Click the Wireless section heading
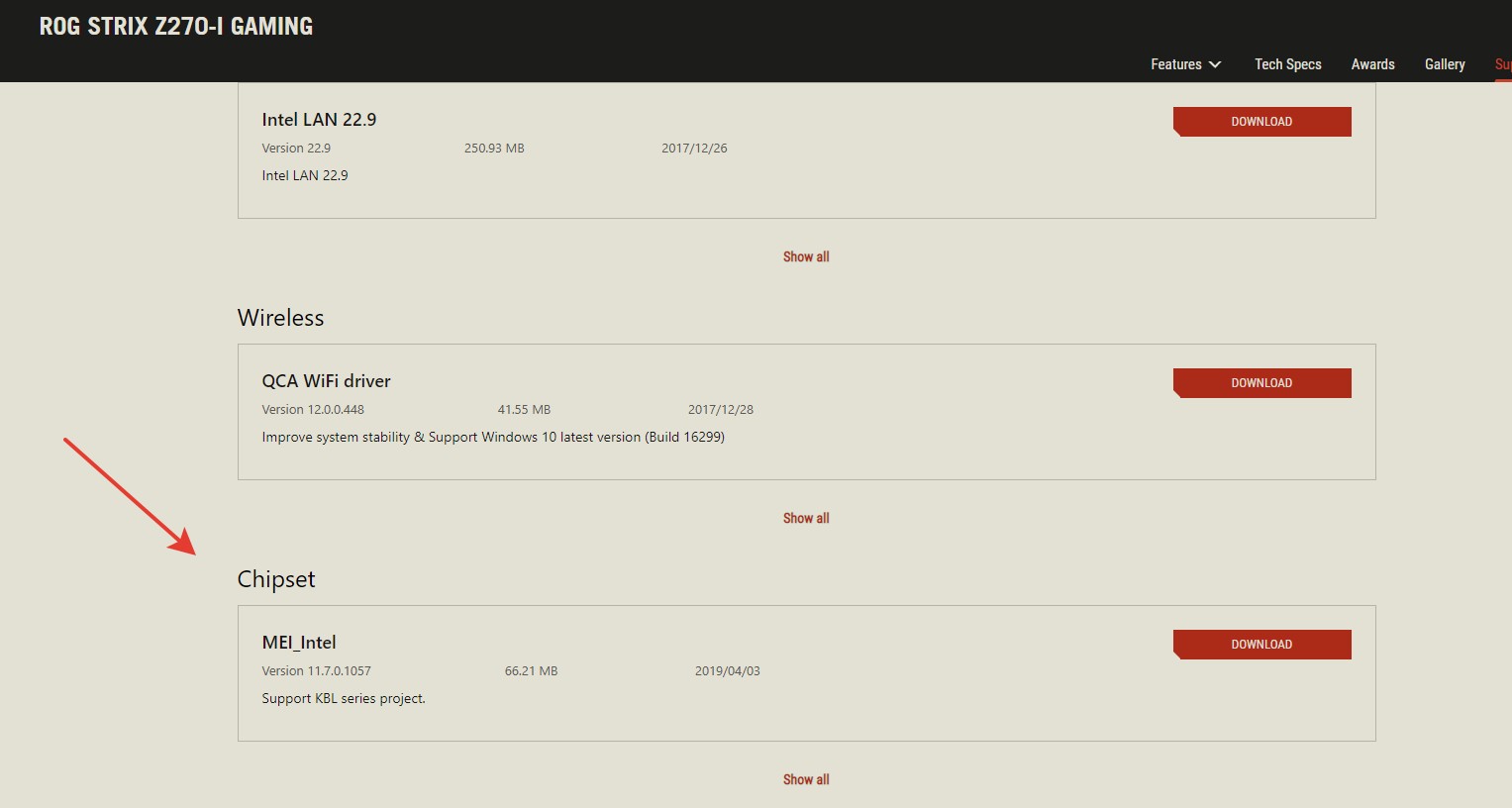This screenshot has width=1512, height=808. [x=280, y=318]
